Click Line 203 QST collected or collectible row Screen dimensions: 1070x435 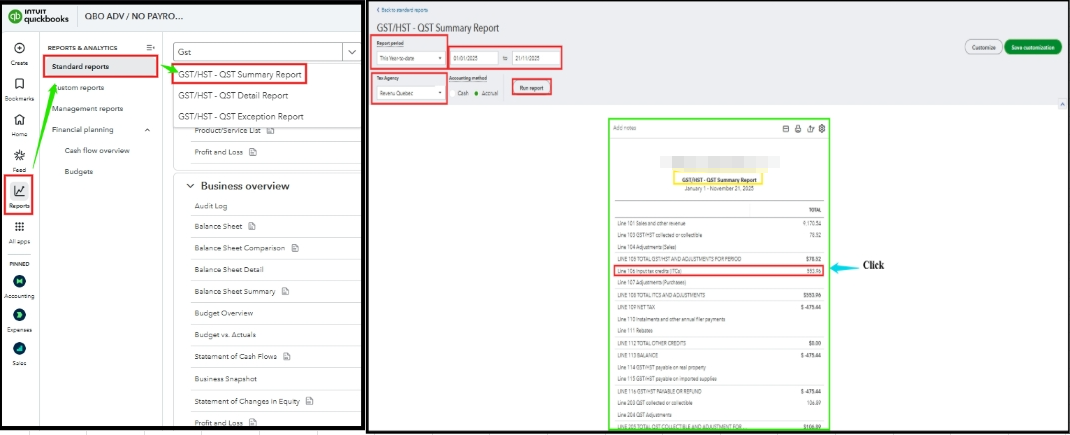pyautogui.click(x=719, y=403)
